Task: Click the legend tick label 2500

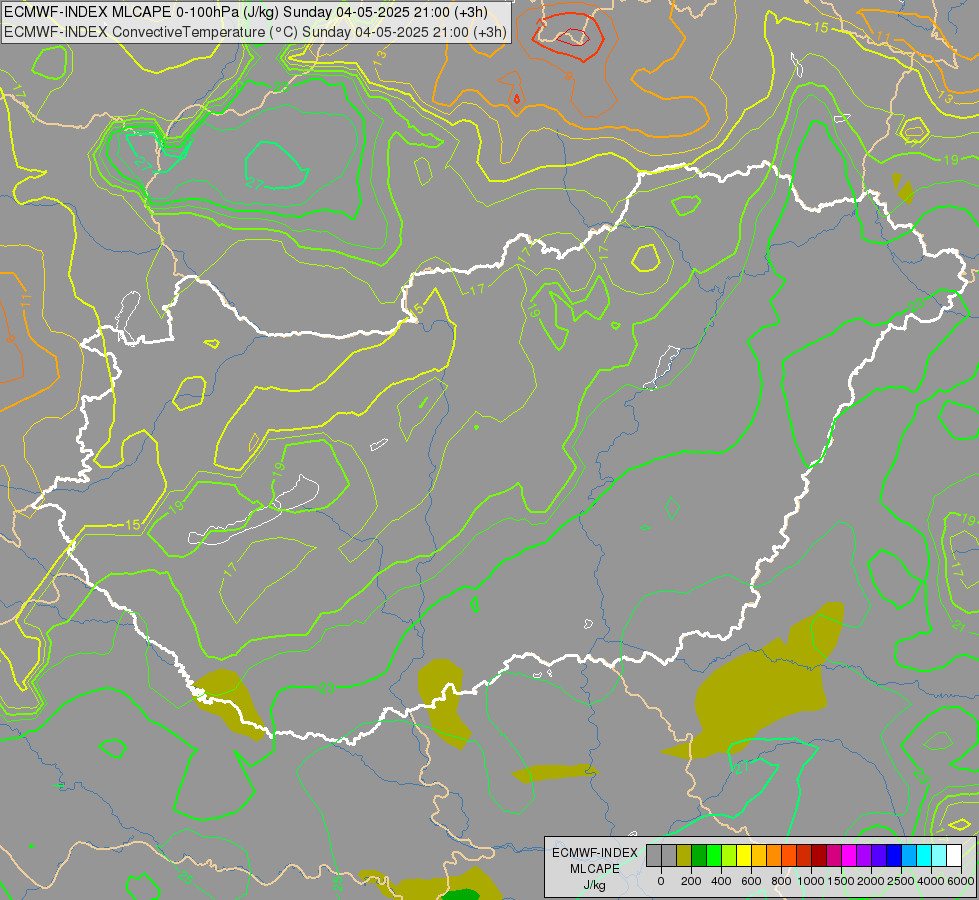Action: click(901, 881)
